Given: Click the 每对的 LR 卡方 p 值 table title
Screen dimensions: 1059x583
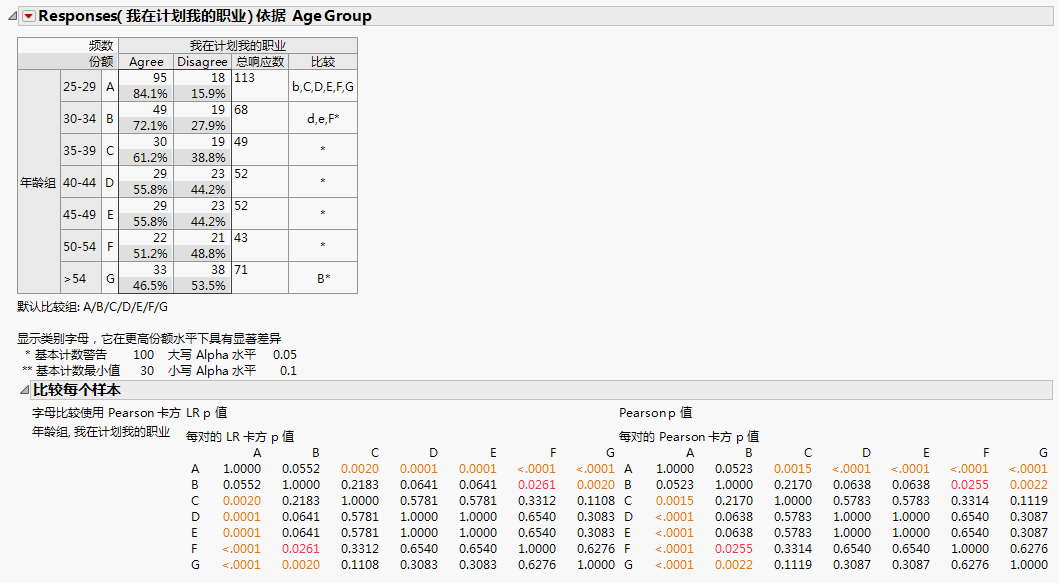Looking at the screenshot, I should tap(240, 436).
